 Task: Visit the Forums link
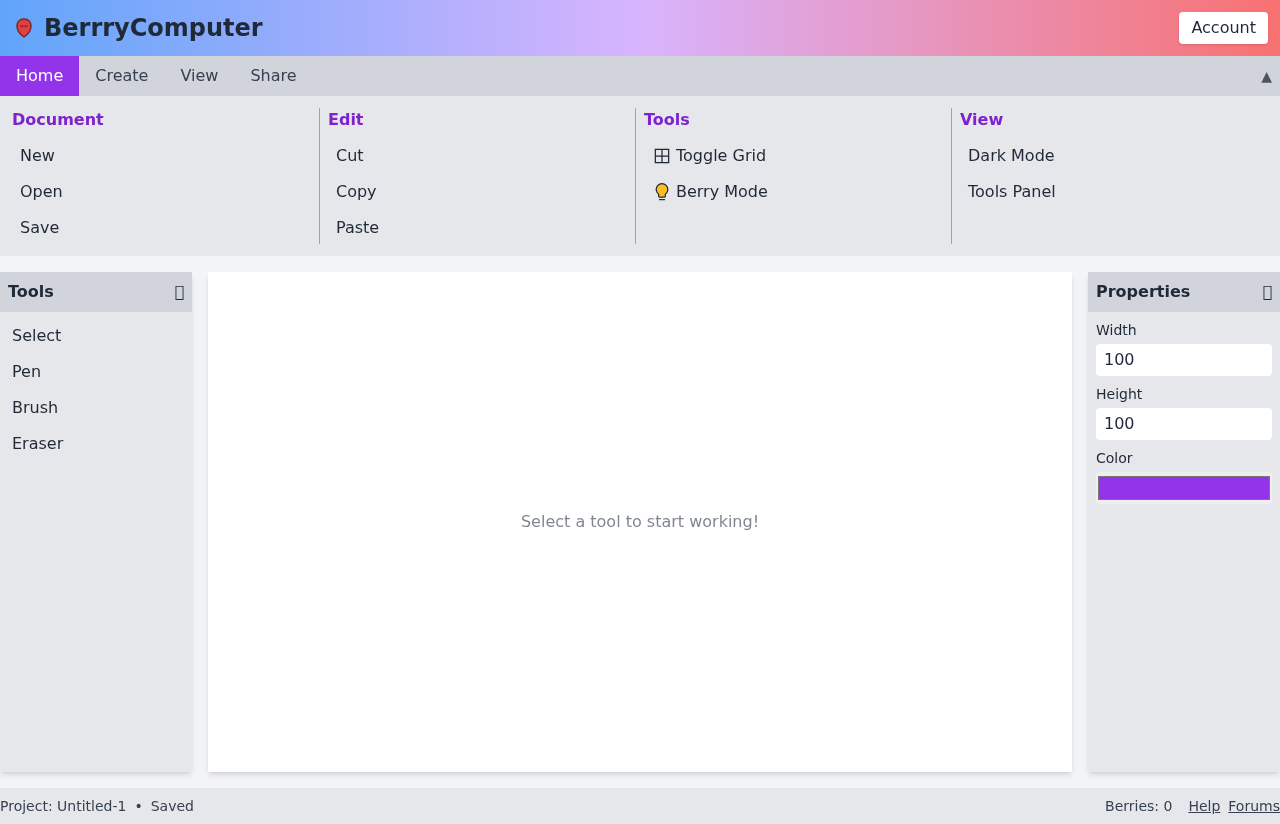tap(1254, 805)
